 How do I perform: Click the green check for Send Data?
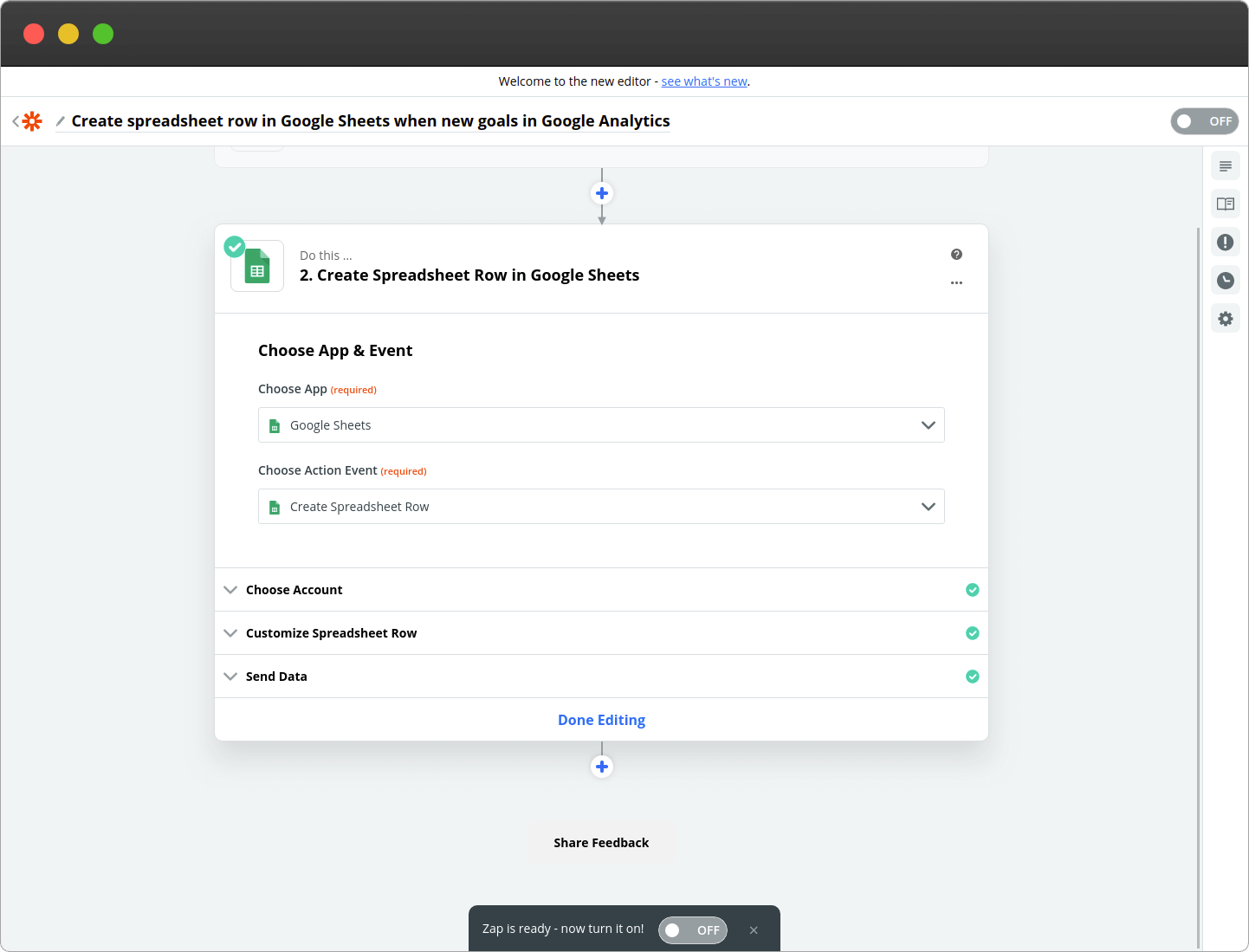[x=973, y=677]
